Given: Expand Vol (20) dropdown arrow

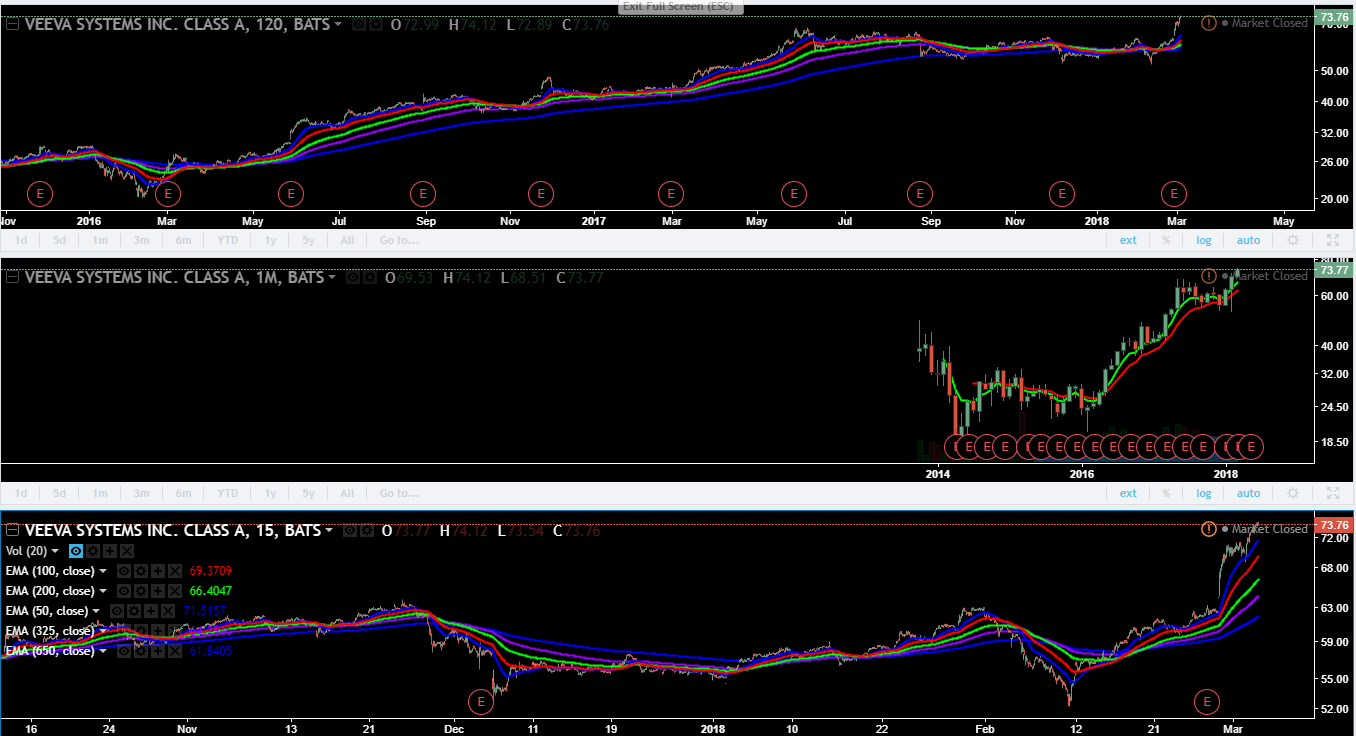Looking at the screenshot, I should 55,551.
